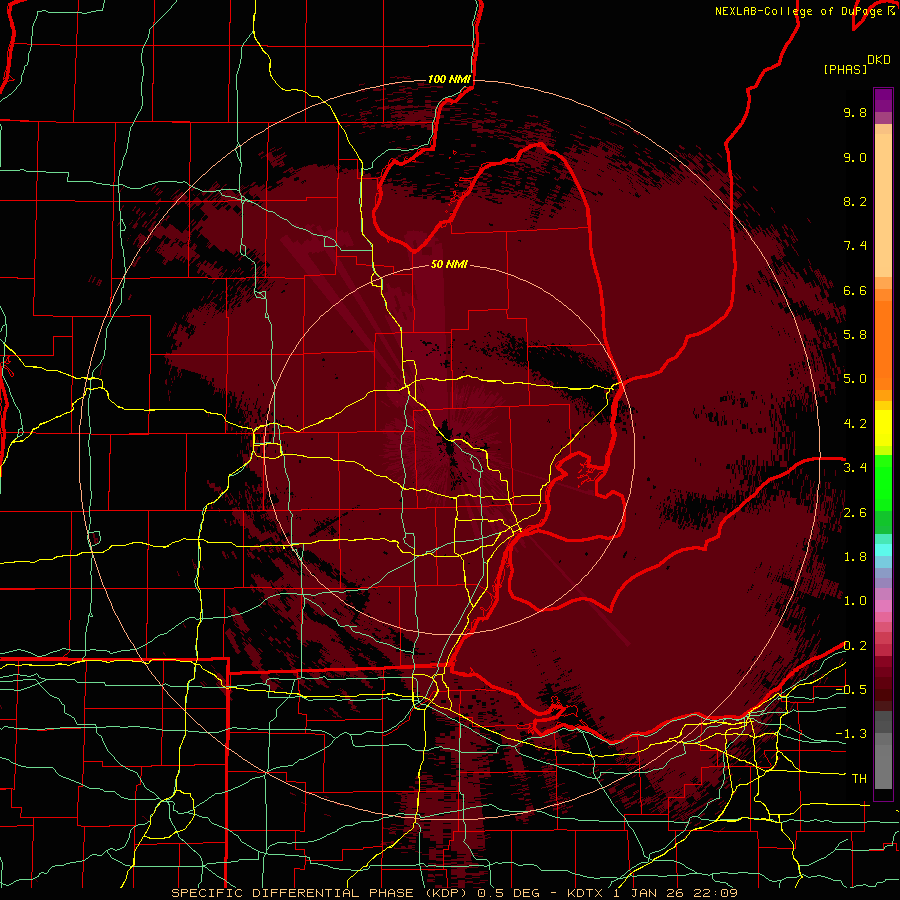Click the purple segment topping the color bar
Viewport: 900px width, 900px height.
(x=883, y=100)
